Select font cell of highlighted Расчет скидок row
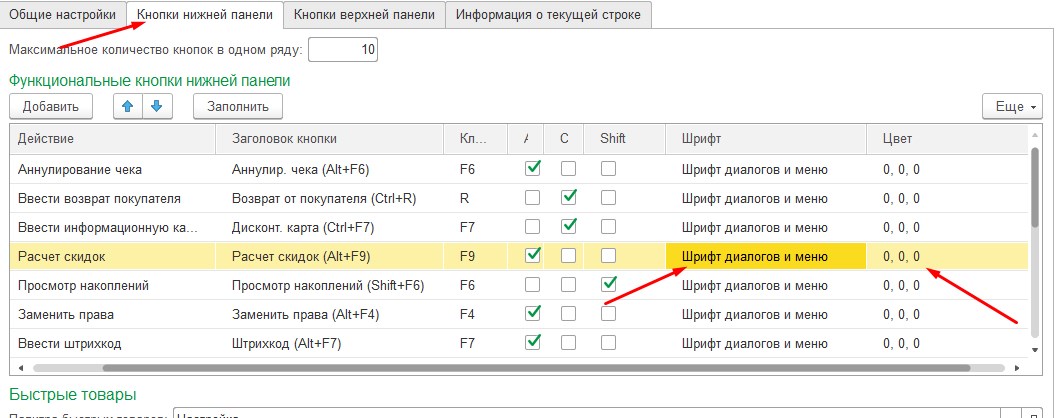1064x418 pixels. [x=765, y=257]
